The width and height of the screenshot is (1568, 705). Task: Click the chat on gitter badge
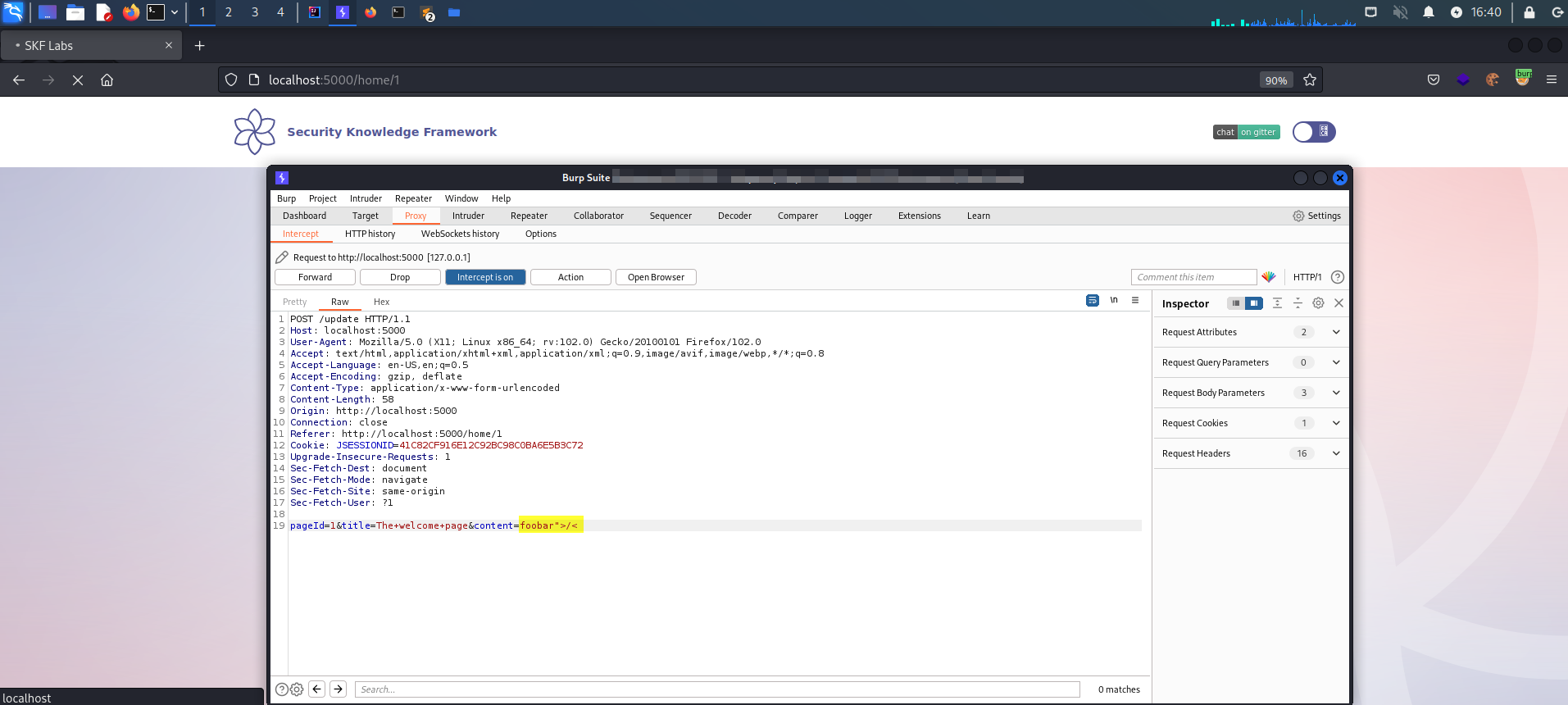click(x=1246, y=132)
